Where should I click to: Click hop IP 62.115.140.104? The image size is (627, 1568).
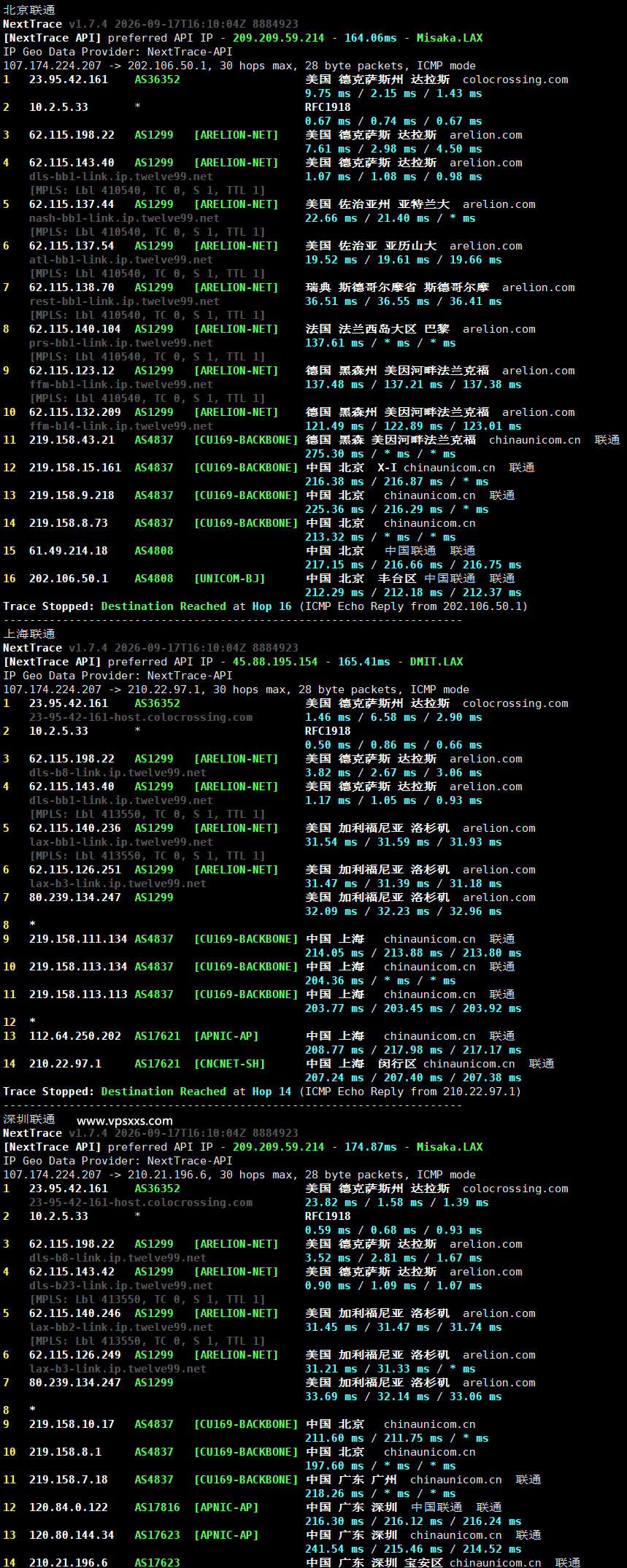(x=75, y=329)
